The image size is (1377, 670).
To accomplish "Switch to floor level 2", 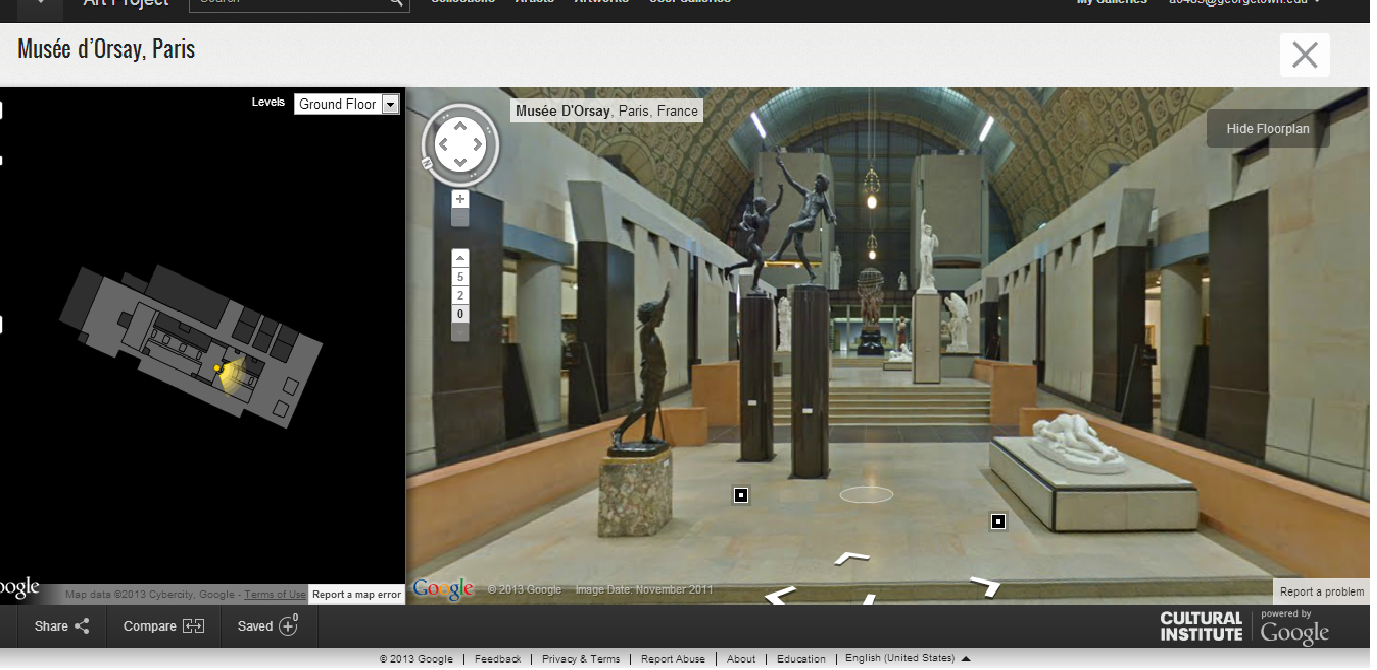I will pyautogui.click(x=460, y=295).
